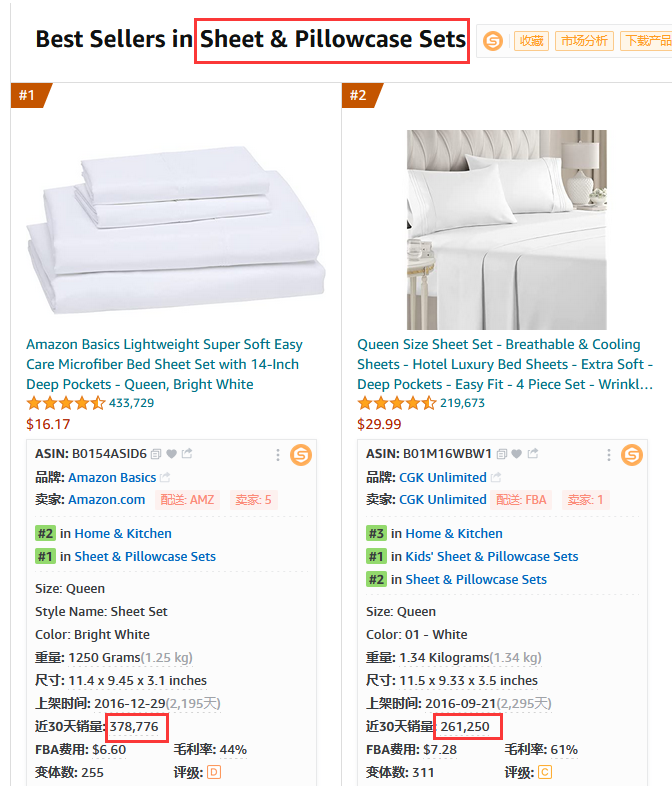Viewport: 672px width, 786px height.
Task: Click the share icon beside ASIN B0154ASID6
Action: (x=185, y=454)
